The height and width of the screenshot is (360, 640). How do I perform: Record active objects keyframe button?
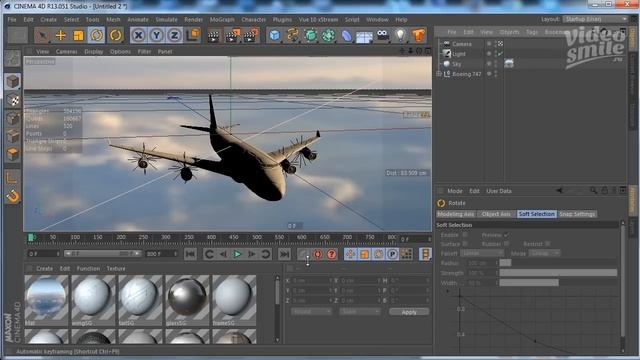303,254
